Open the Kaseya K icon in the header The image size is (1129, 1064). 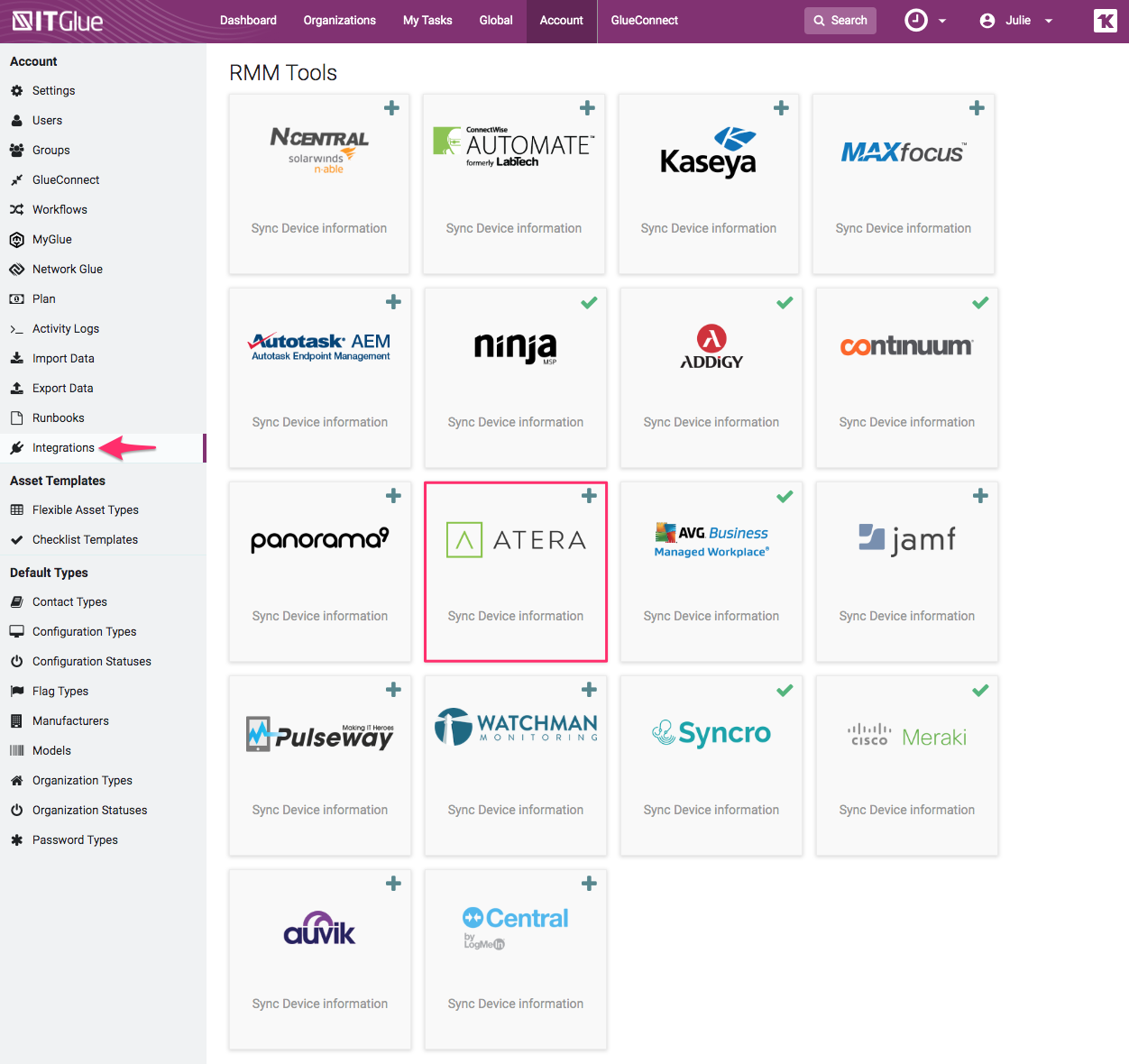pyautogui.click(x=1105, y=21)
